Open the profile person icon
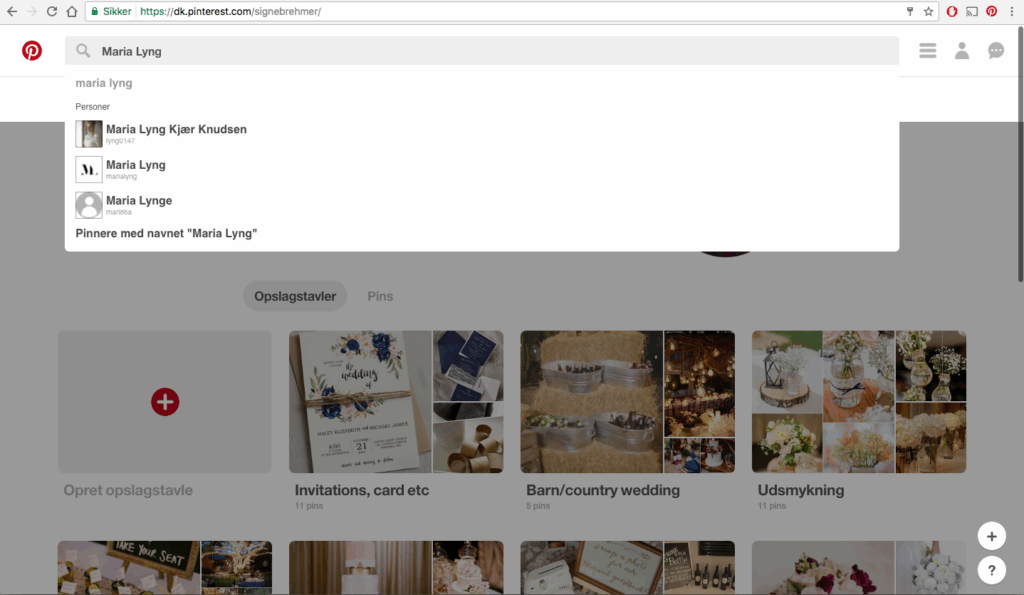The height and width of the screenshot is (595, 1024). [x=961, y=50]
